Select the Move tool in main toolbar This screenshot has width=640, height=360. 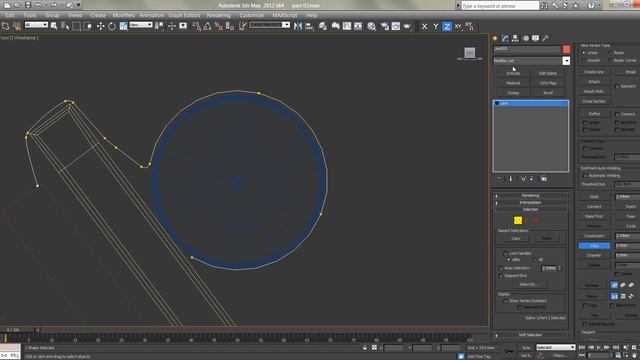100,26
